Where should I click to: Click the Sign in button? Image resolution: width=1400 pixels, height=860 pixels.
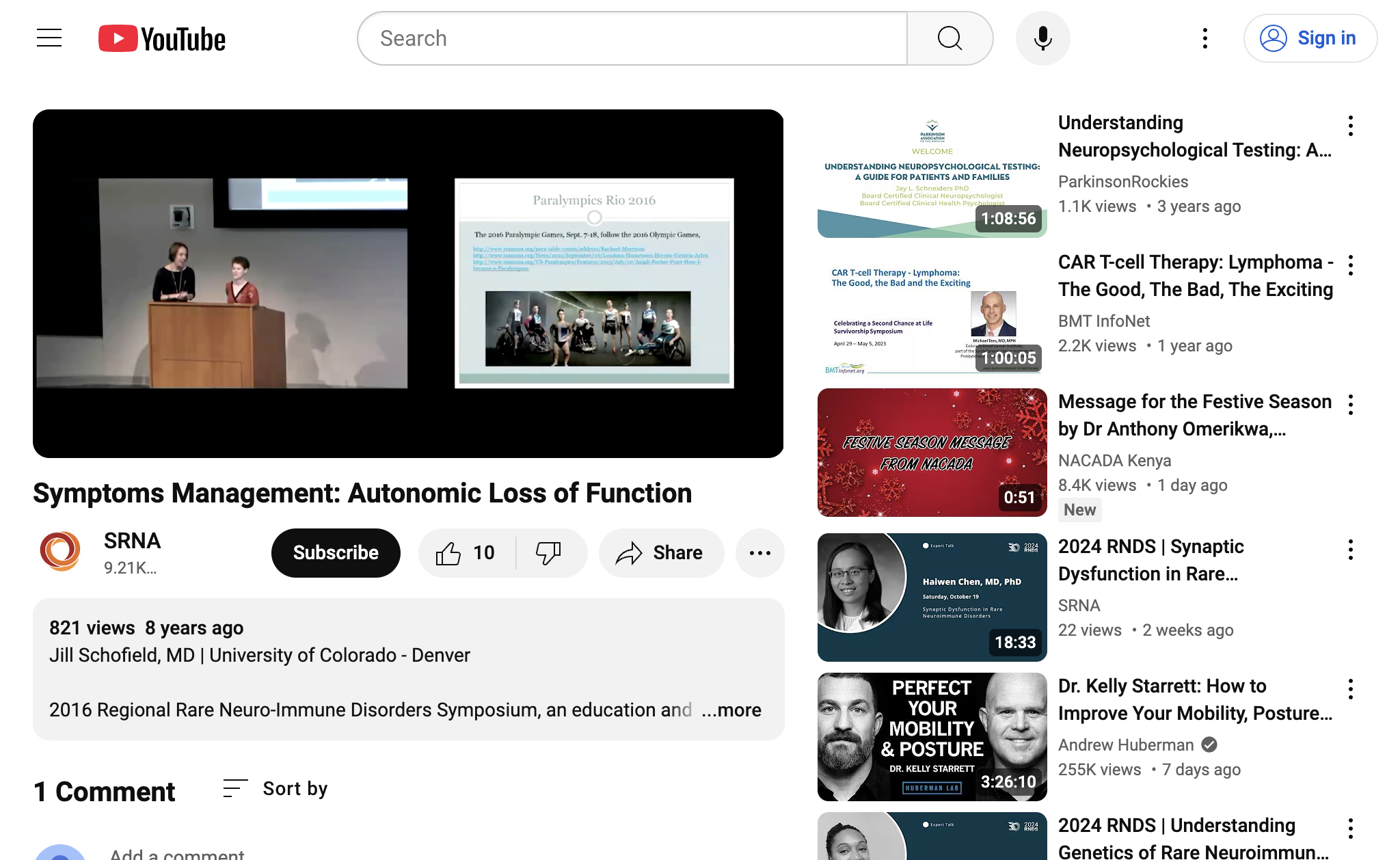pos(1310,38)
